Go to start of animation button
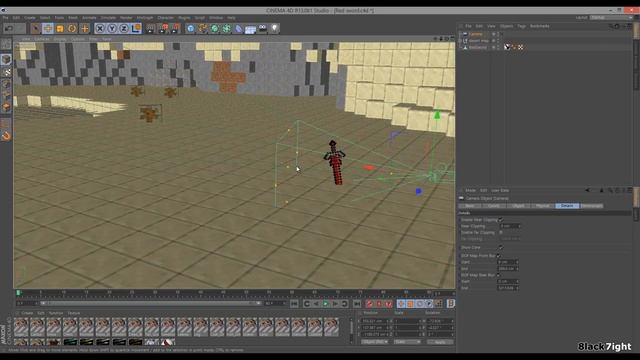Screen dimensions: 640x360 [x=294, y=304]
